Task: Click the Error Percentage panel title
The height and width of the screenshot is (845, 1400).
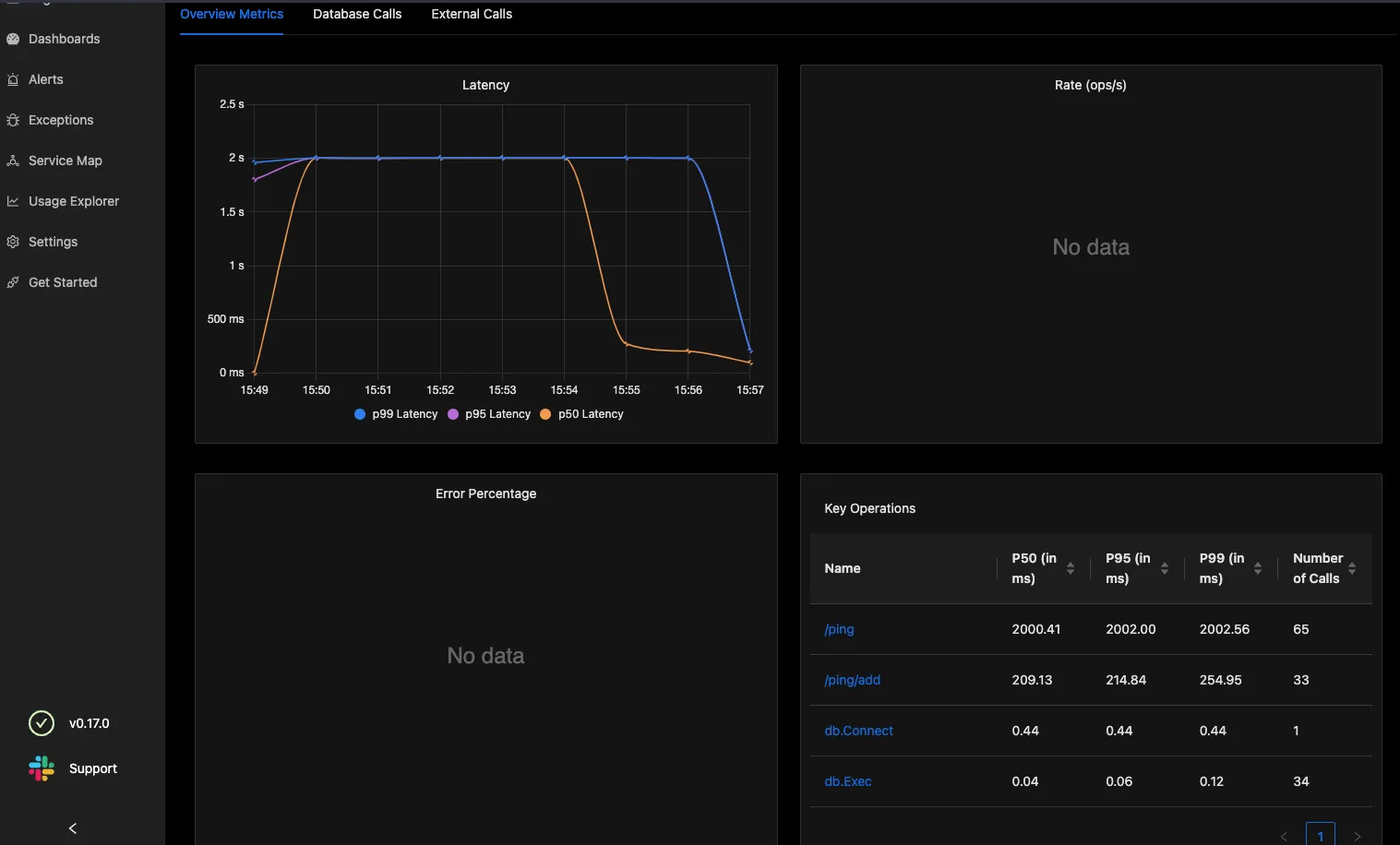Action: point(485,494)
